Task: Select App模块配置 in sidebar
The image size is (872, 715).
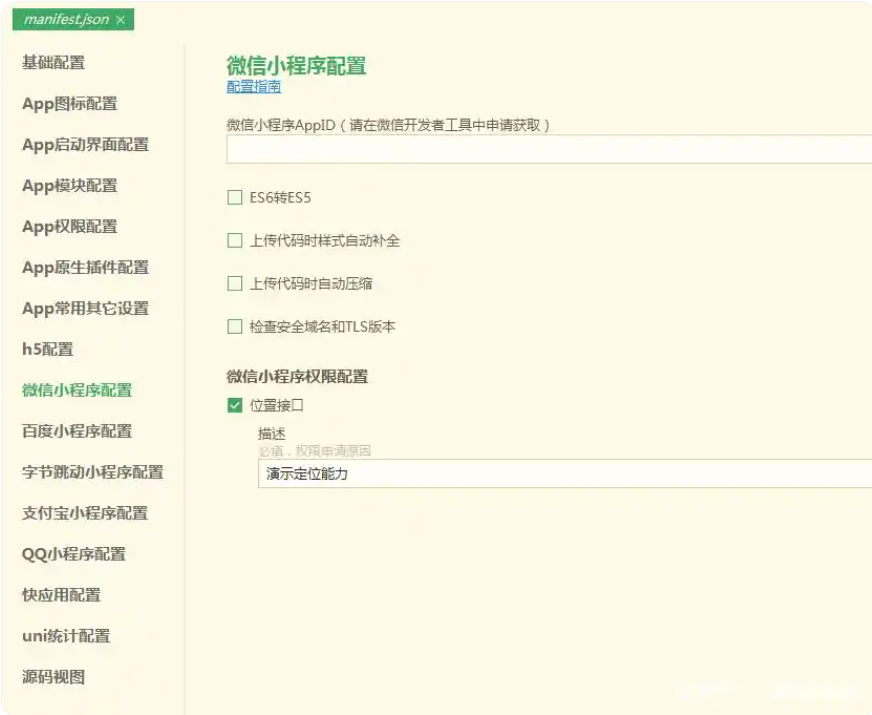Action: 70,185
